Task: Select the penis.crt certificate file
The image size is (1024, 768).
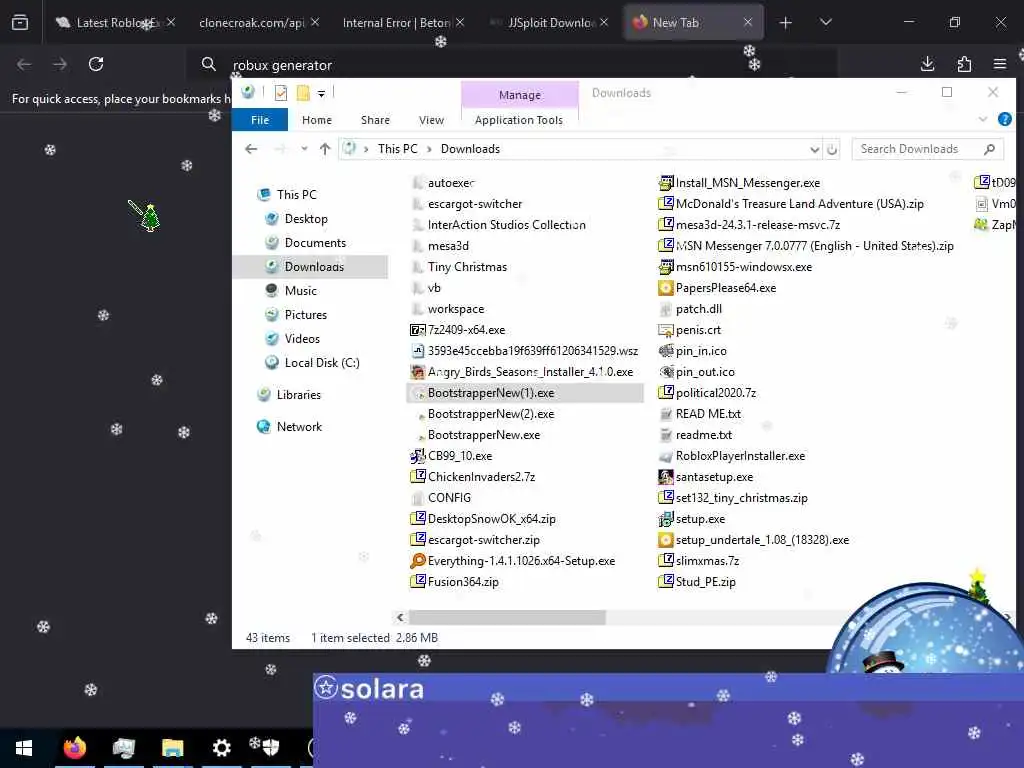Action: (x=690, y=330)
